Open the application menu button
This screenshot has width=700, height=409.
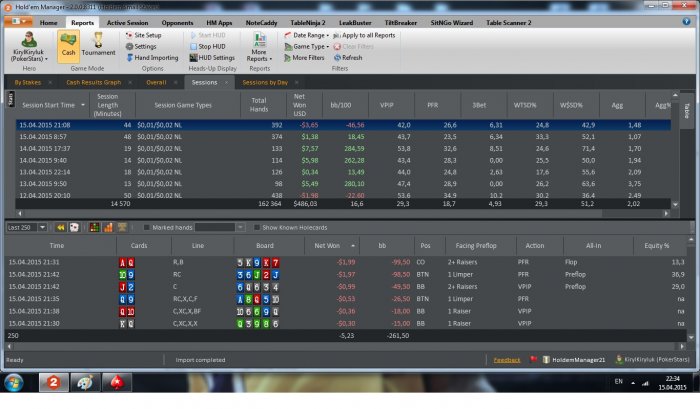[x=18, y=21]
